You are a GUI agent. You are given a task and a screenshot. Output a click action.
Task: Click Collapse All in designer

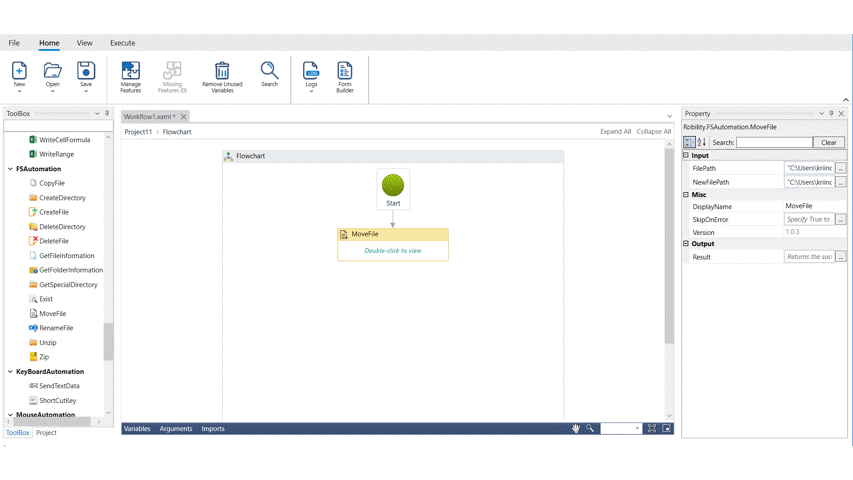click(653, 132)
